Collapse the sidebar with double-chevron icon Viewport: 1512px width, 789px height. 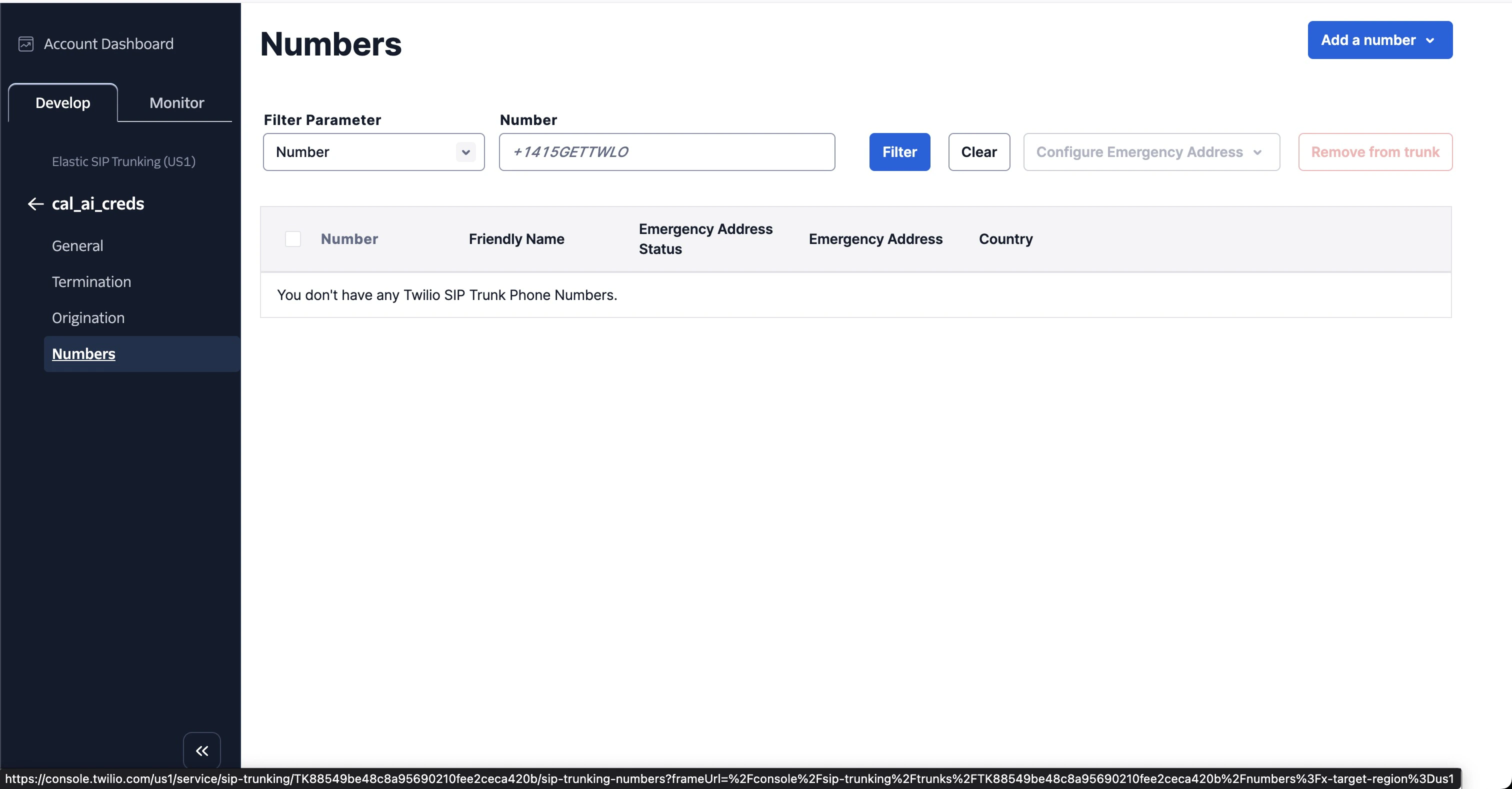(x=202, y=750)
